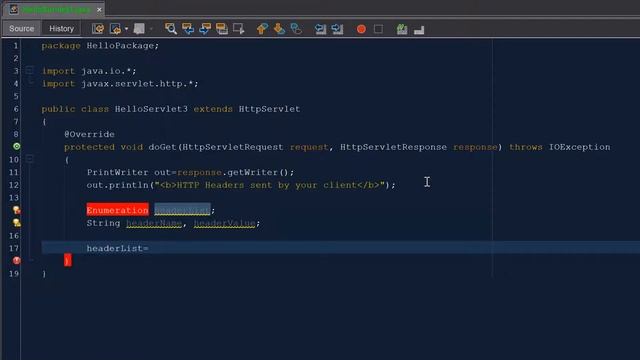Collapse the import statements fold

[29, 71]
